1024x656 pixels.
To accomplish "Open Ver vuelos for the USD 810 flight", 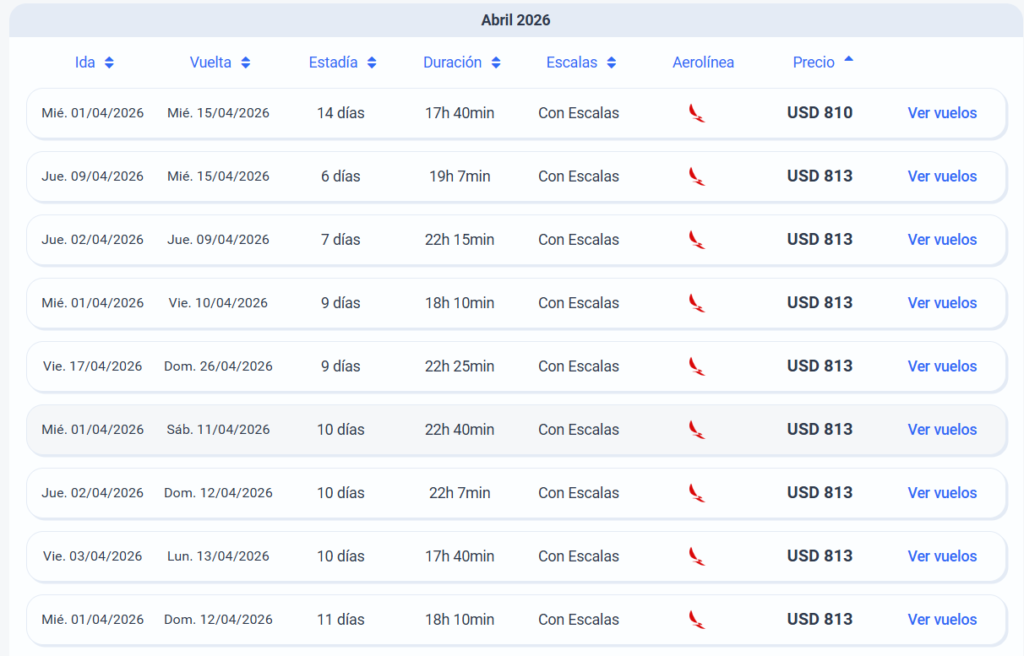I will coord(942,113).
